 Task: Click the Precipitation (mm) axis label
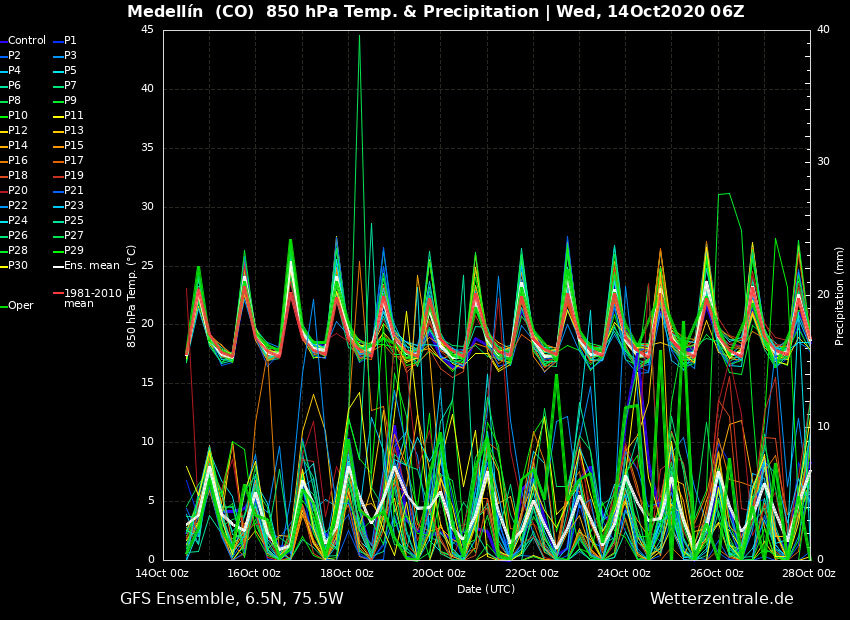click(840, 295)
